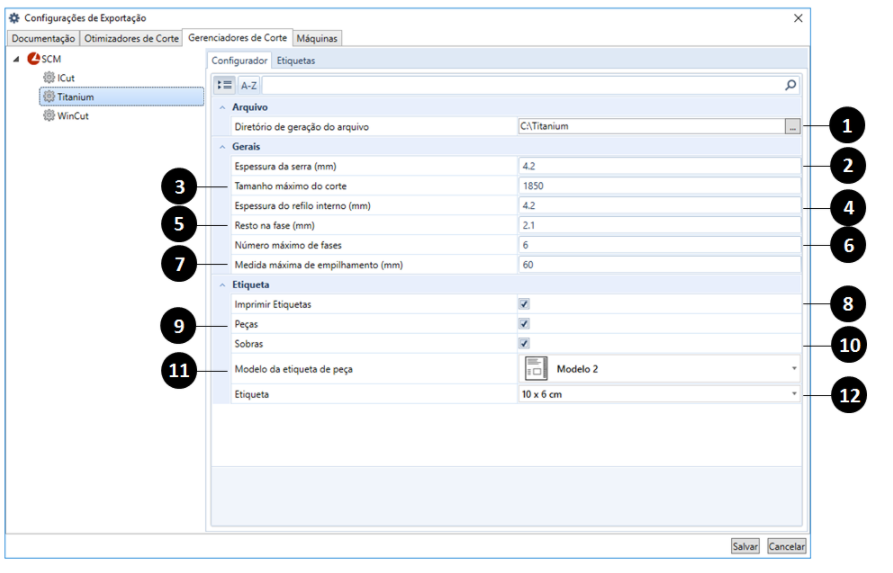Switch to A-Z alphabetical sort
The width and height of the screenshot is (893, 573).
(x=248, y=85)
